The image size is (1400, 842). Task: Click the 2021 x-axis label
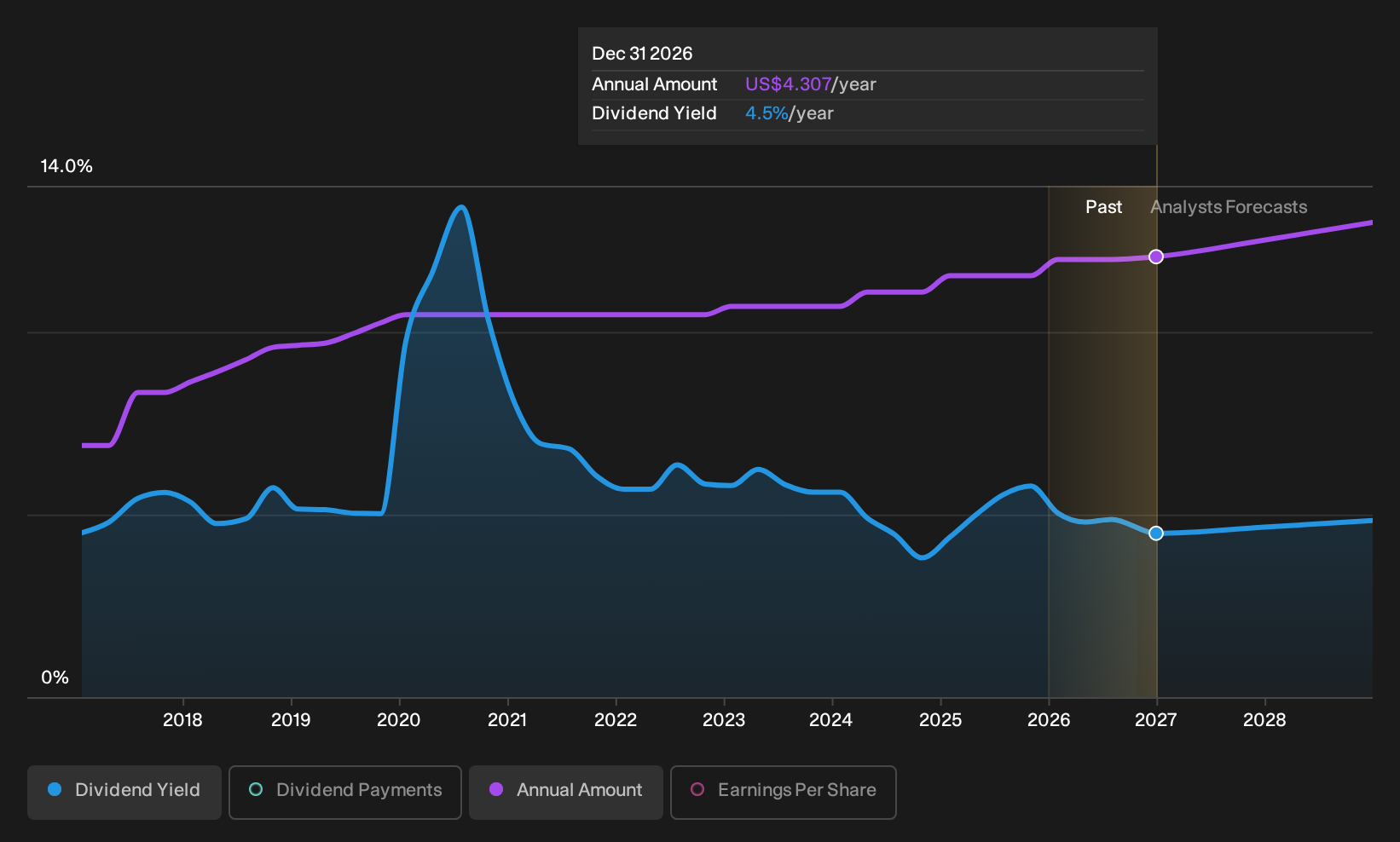click(507, 720)
